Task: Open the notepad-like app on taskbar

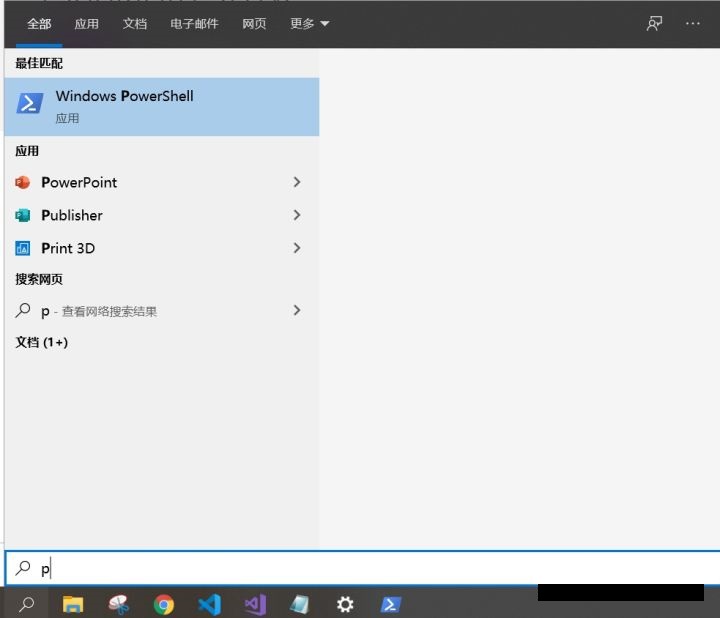Action: point(300,605)
